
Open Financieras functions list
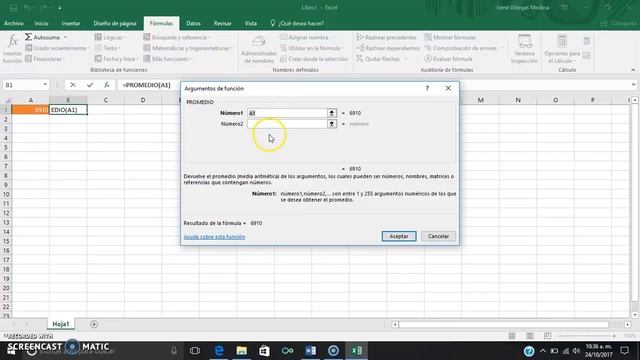point(45,59)
